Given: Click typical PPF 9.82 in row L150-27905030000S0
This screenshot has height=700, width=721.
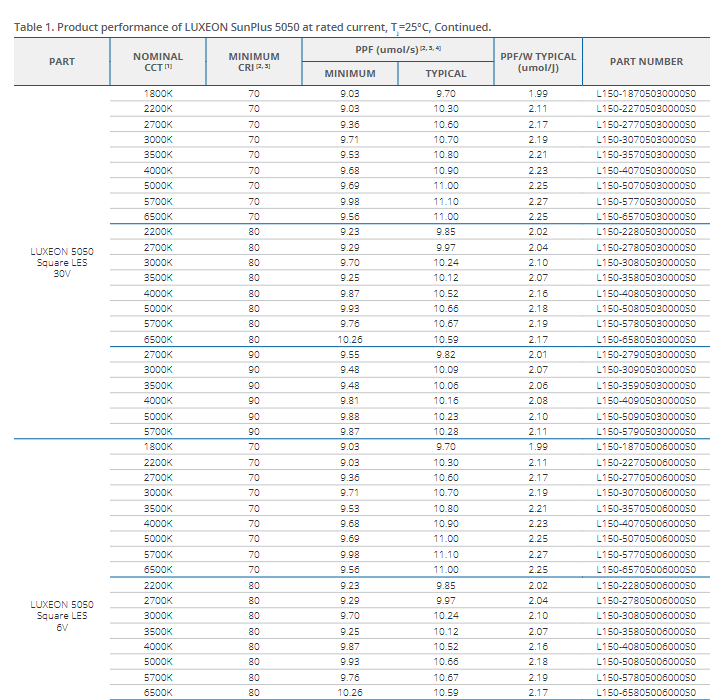Looking at the screenshot, I should [x=446, y=355].
